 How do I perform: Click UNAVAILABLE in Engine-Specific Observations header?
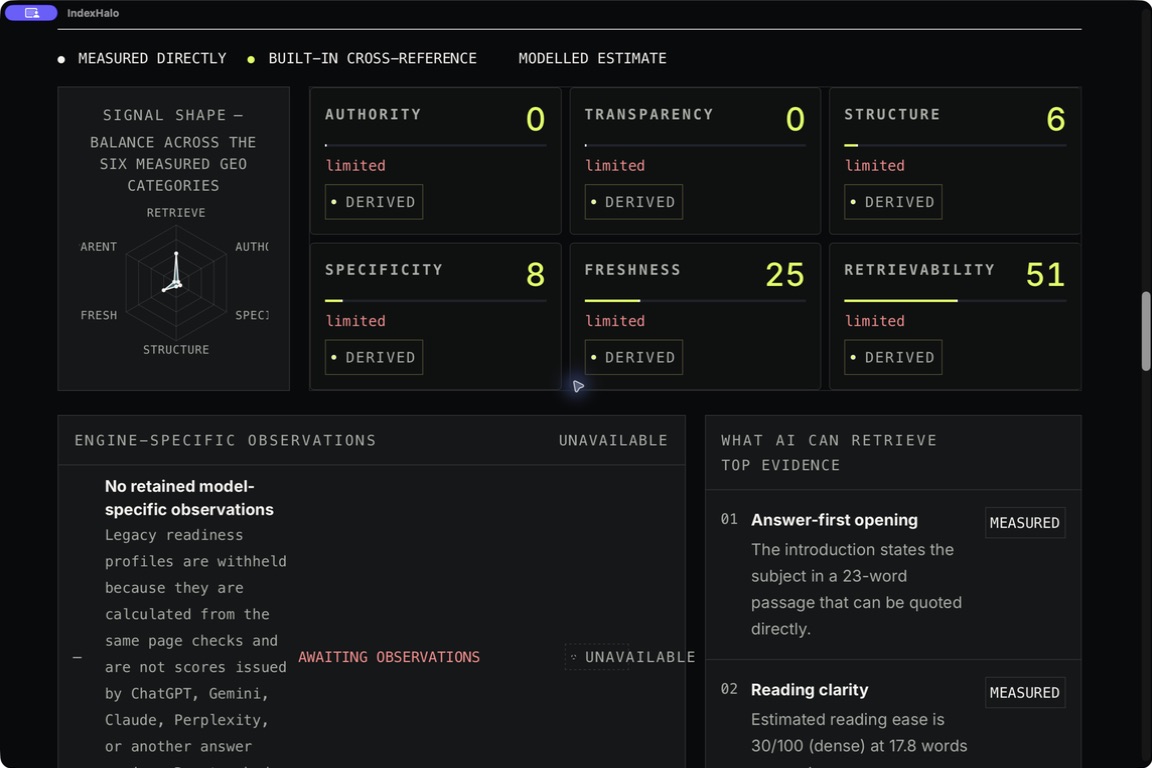[613, 440]
